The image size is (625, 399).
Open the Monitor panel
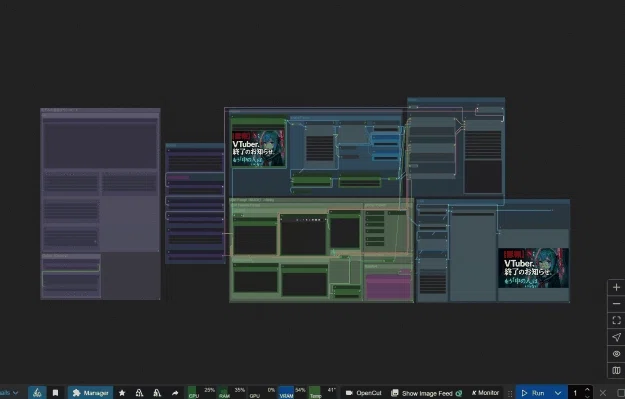coord(485,393)
